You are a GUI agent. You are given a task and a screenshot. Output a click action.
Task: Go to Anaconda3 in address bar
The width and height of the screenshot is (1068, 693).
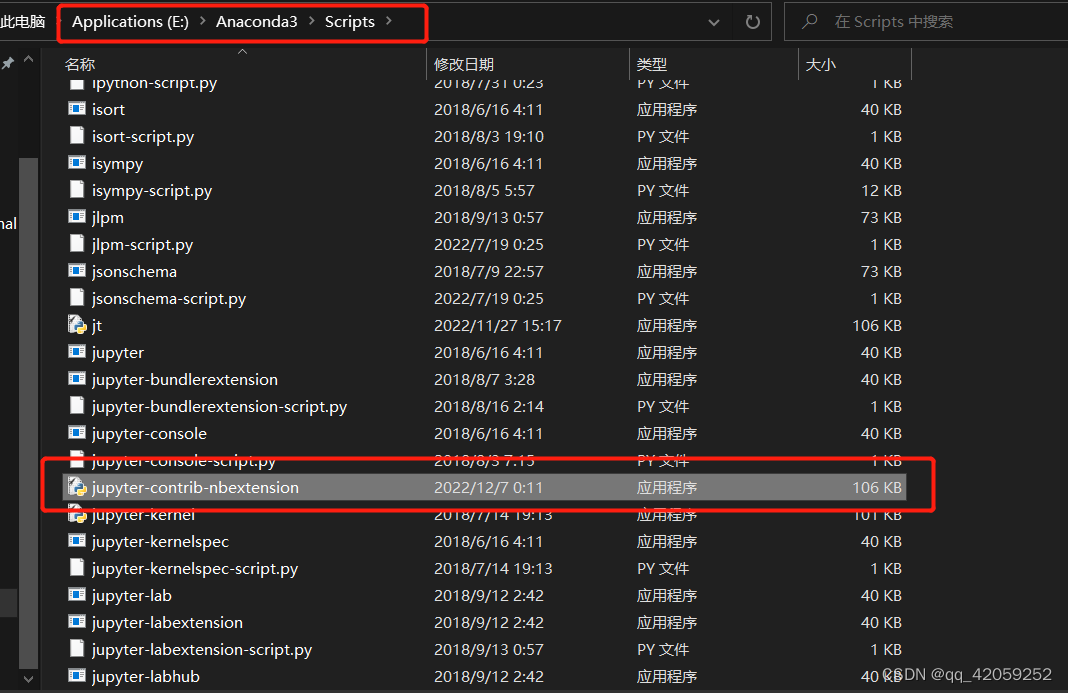(x=257, y=22)
